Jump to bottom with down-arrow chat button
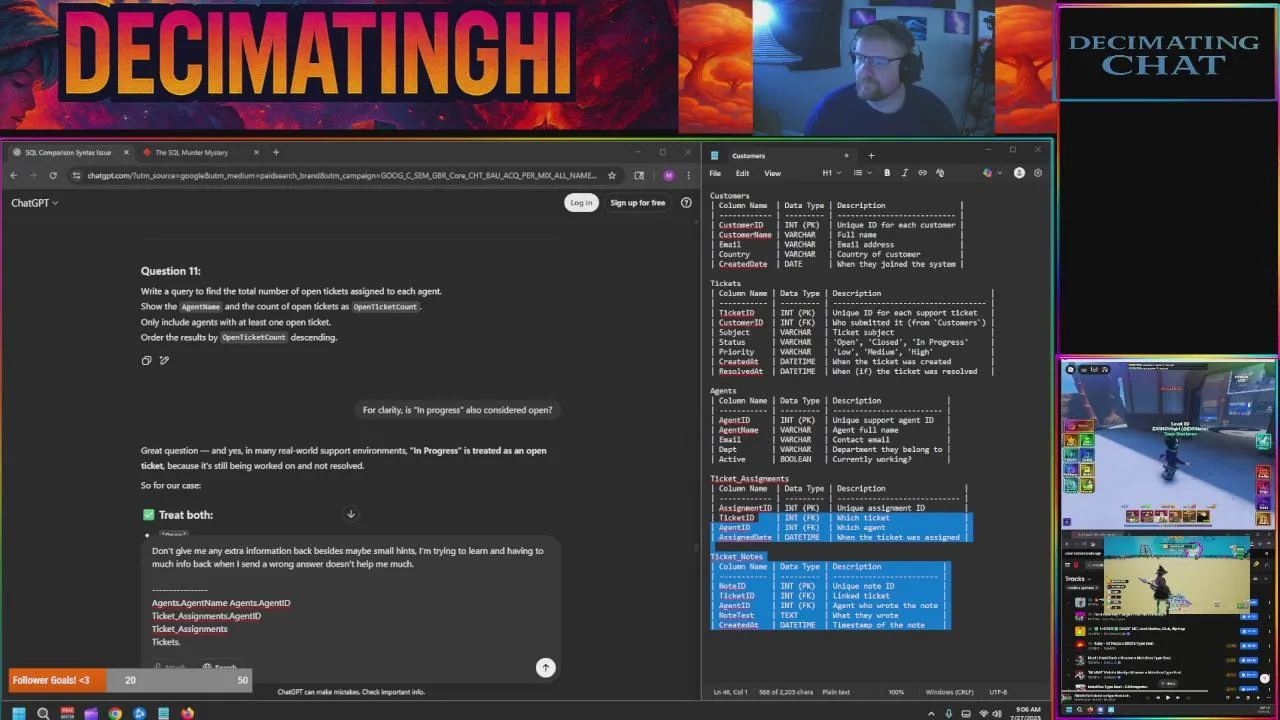The height and width of the screenshot is (720, 1280). pyautogui.click(x=351, y=514)
